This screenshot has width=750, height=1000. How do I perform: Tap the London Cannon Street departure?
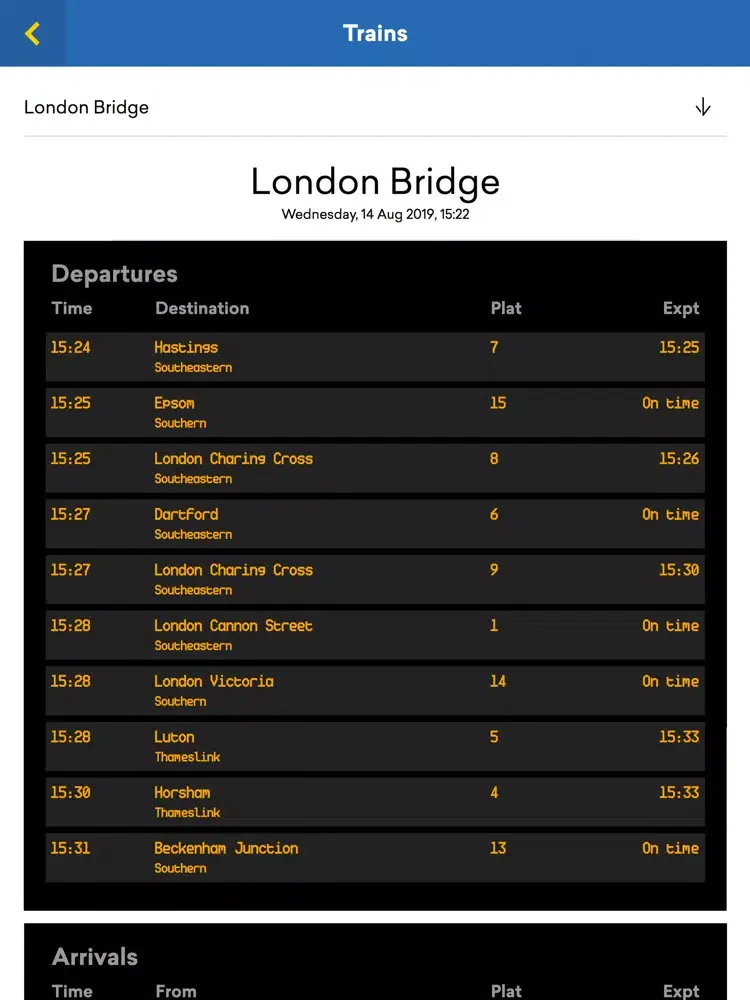pos(375,635)
